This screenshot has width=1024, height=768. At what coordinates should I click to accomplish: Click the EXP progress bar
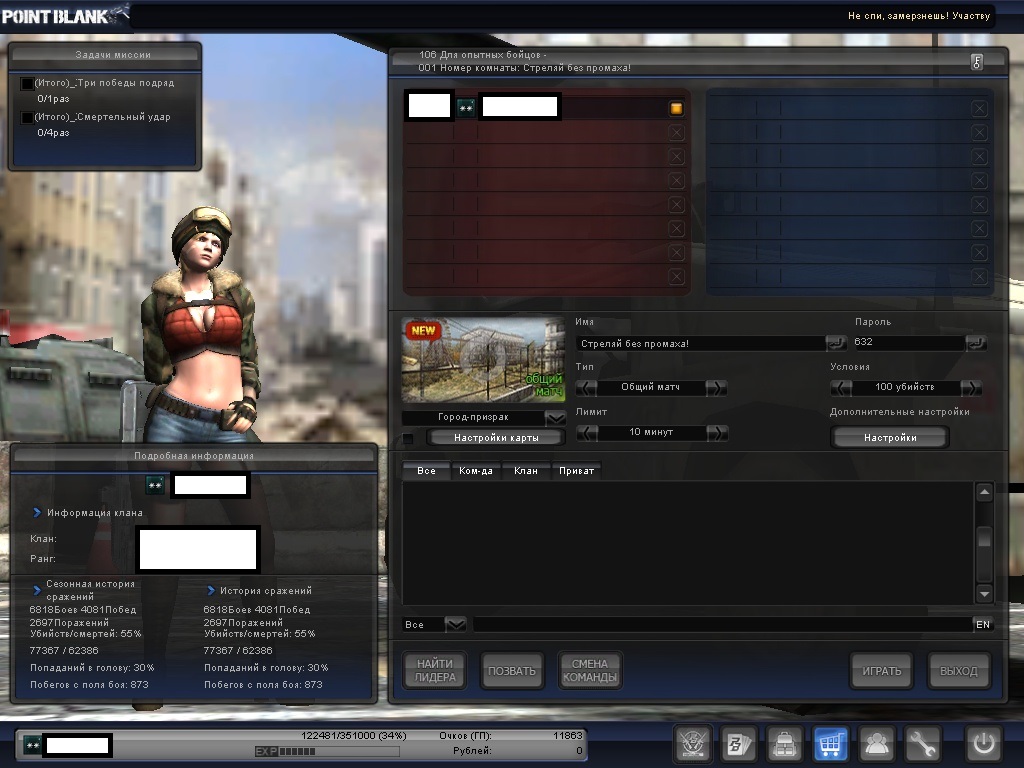coord(328,752)
